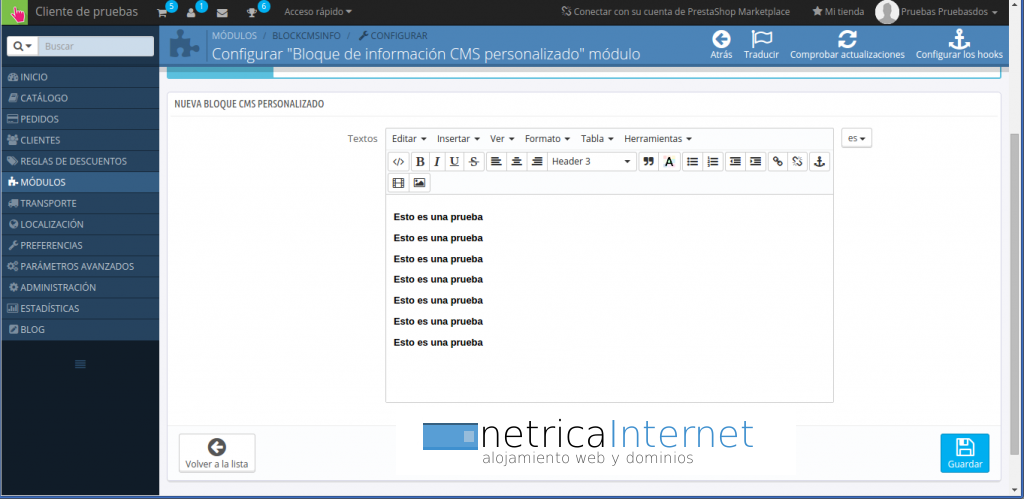Open search type dropdown
The width and height of the screenshot is (1024, 499).
click(22, 46)
